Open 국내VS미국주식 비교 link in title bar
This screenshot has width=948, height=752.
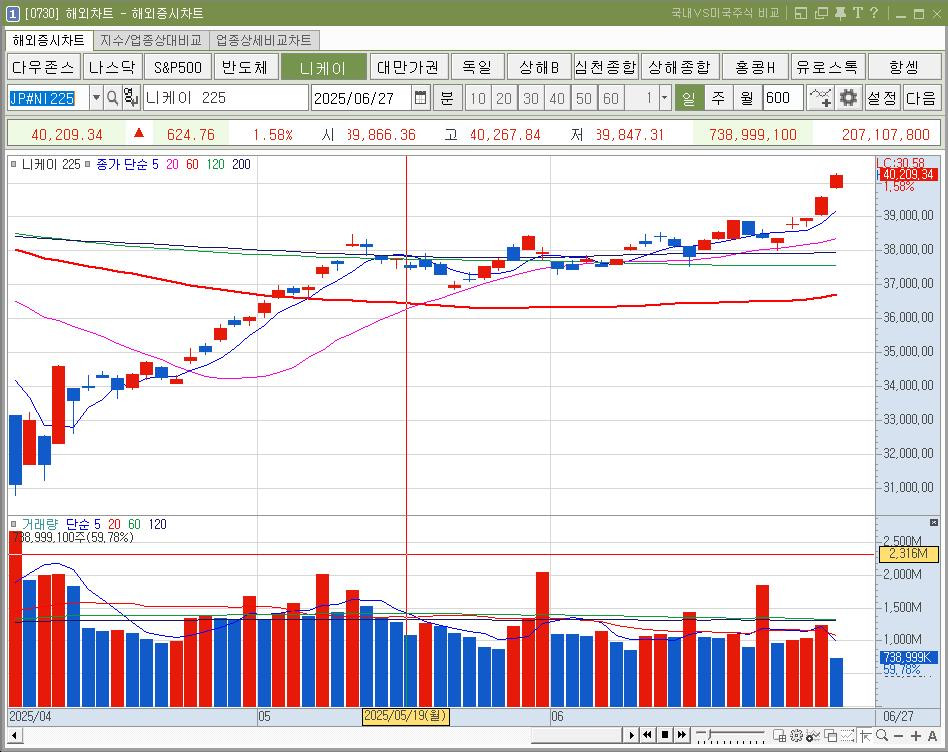click(x=725, y=13)
